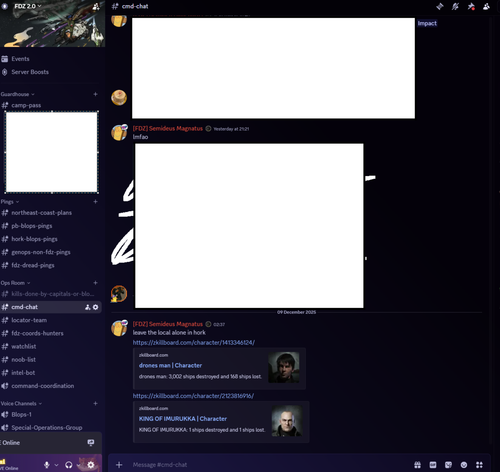Open 'drones man | Character' embed title
Screen dimensions: 500x472
(x=170, y=365)
